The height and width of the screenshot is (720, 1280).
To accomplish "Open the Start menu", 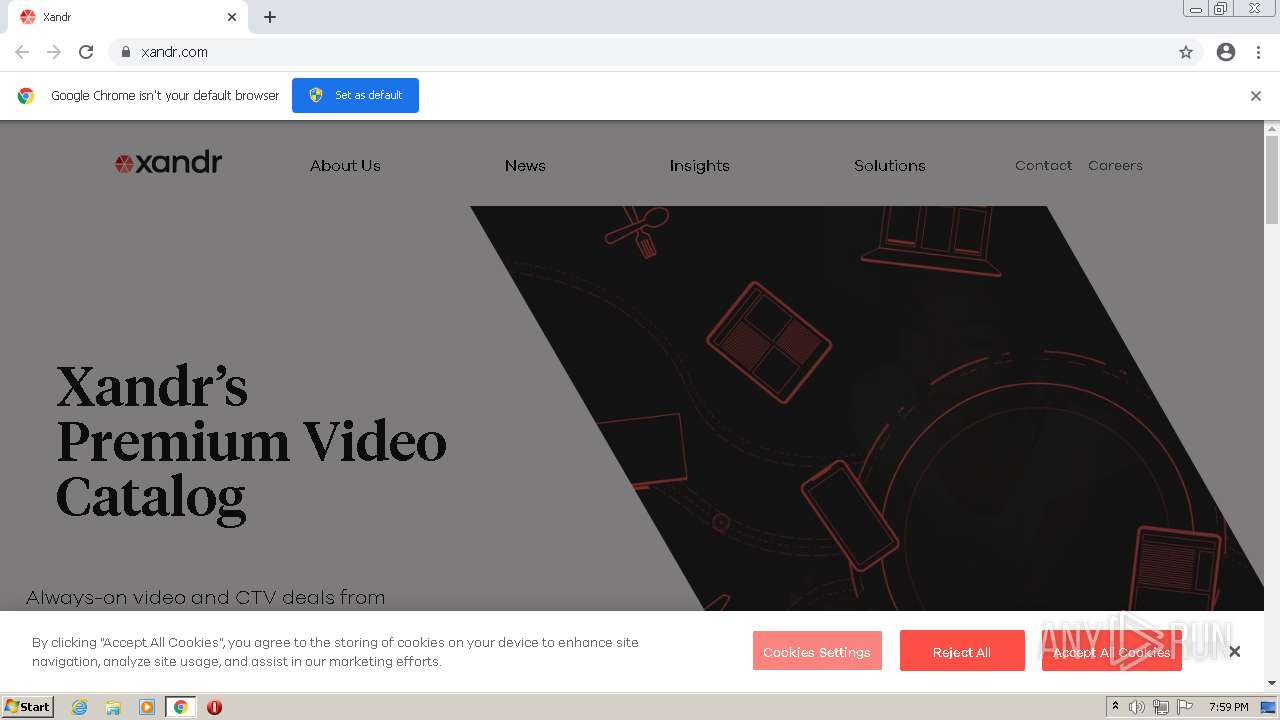I will click(x=28, y=707).
